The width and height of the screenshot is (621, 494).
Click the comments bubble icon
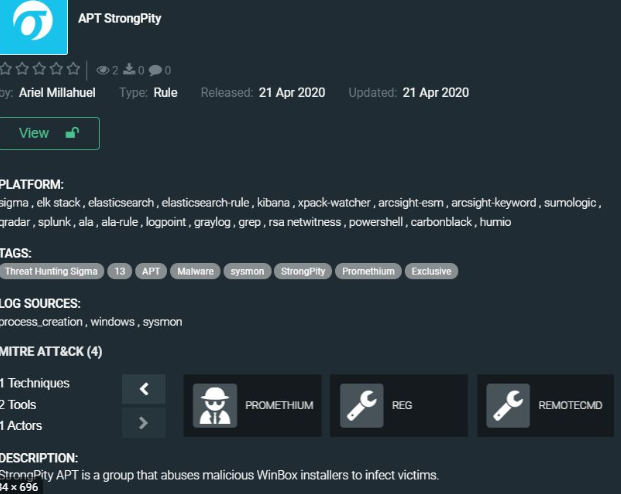point(154,70)
